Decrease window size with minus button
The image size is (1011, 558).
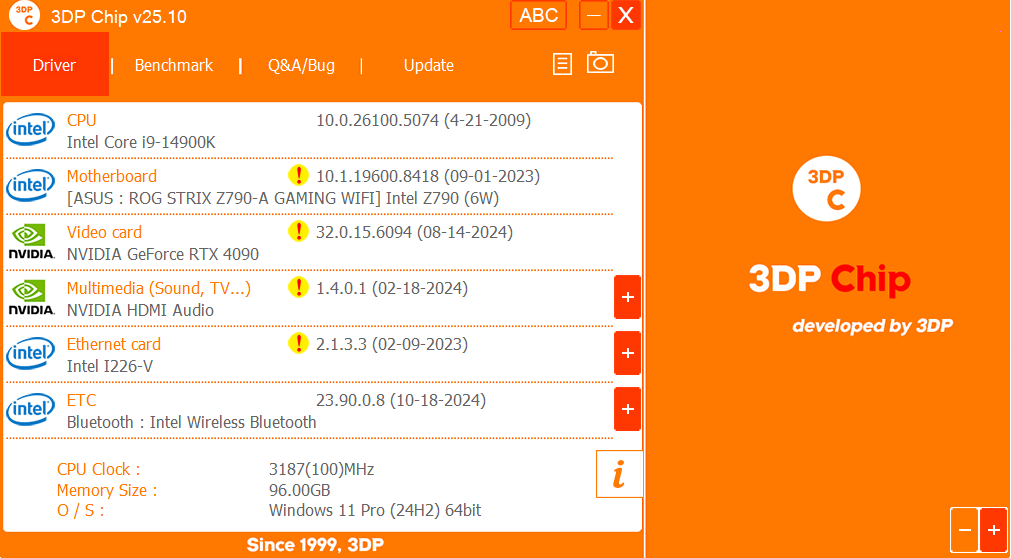click(964, 530)
